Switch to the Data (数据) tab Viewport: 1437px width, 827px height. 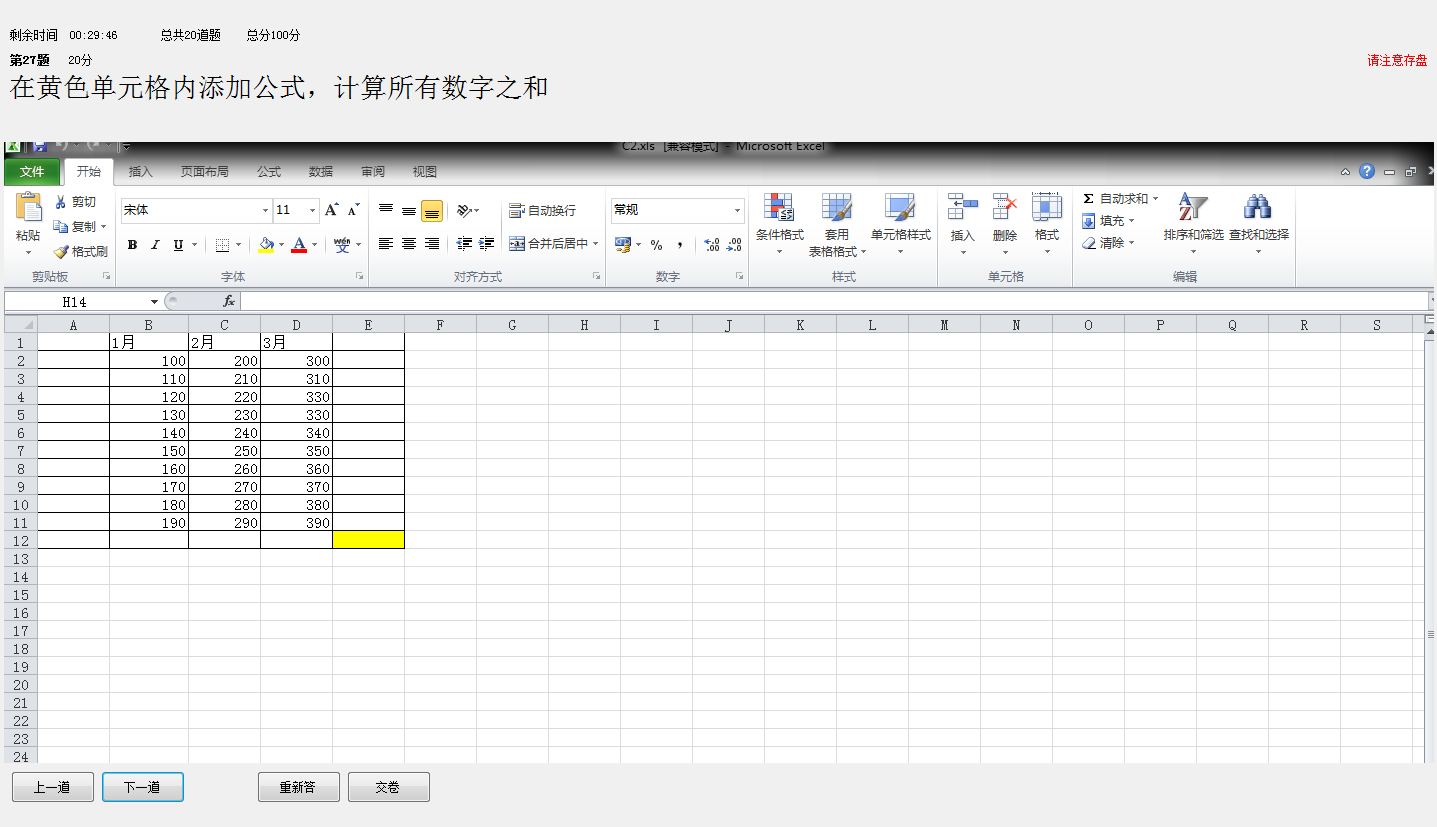tap(321, 172)
